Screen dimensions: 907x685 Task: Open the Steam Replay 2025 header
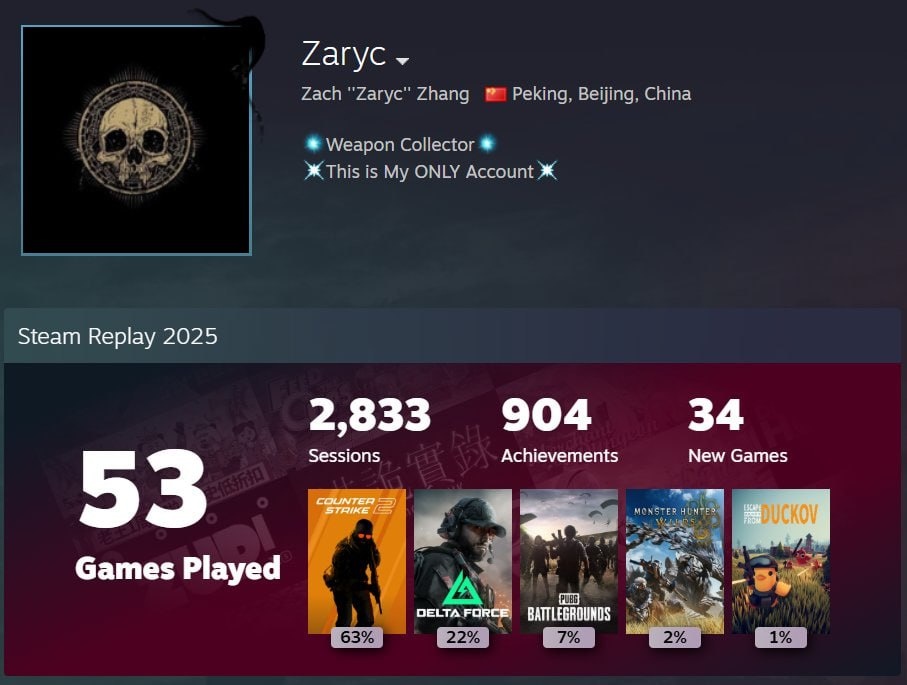(x=452, y=336)
